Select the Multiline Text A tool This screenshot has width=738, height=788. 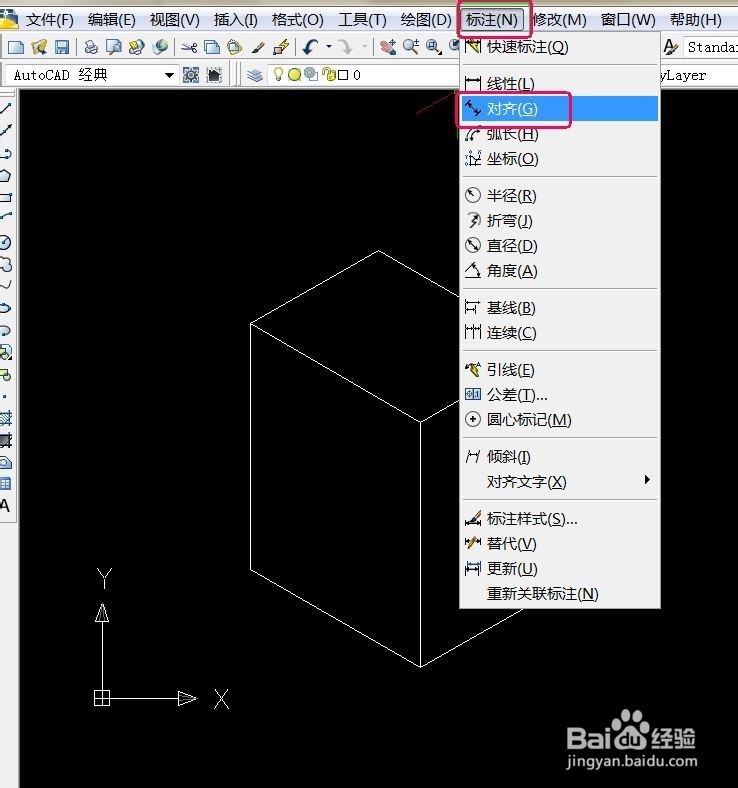tap(5, 506)
